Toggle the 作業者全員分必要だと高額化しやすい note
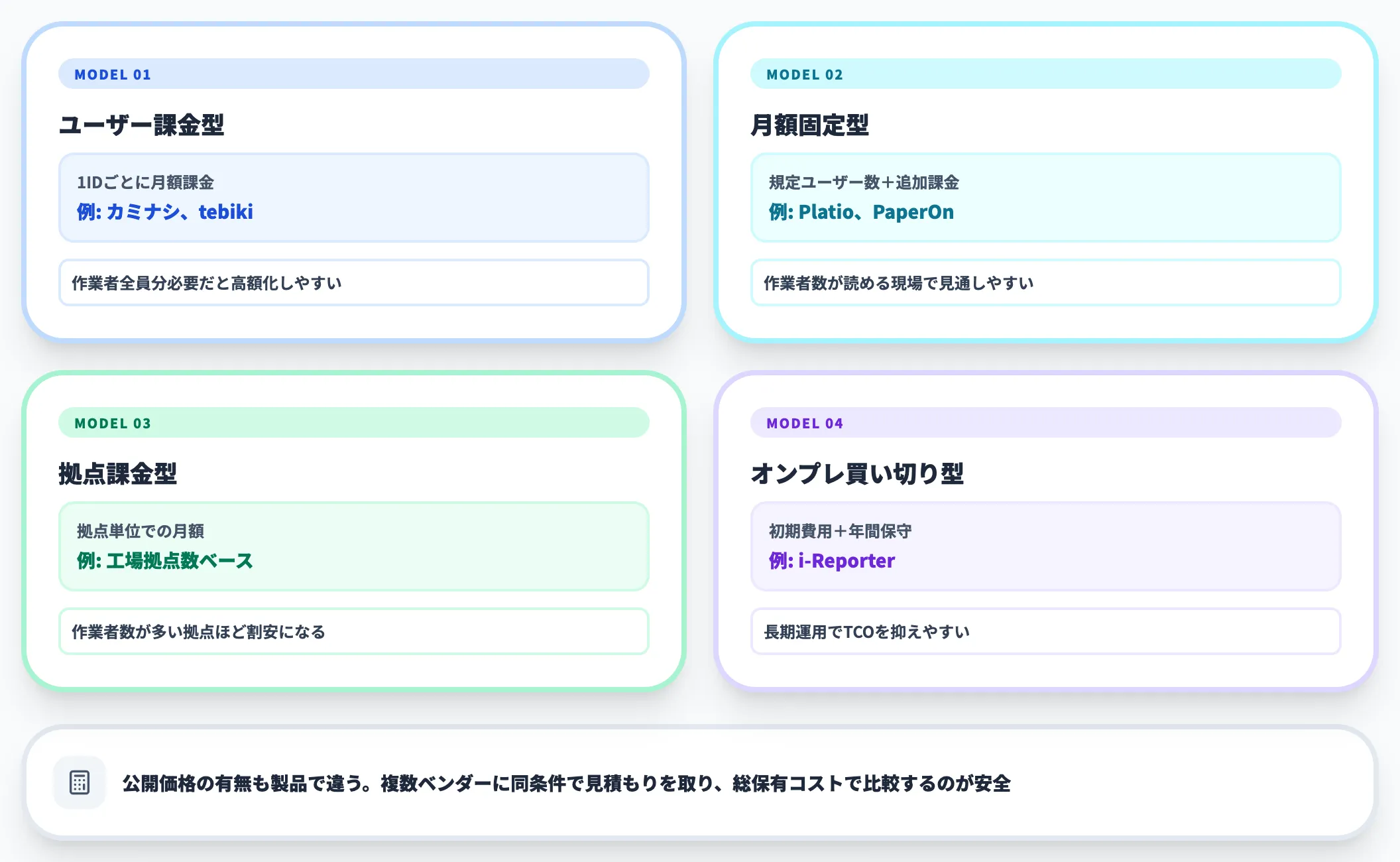This screenshot has width=1400, height=862. point(354,282)
